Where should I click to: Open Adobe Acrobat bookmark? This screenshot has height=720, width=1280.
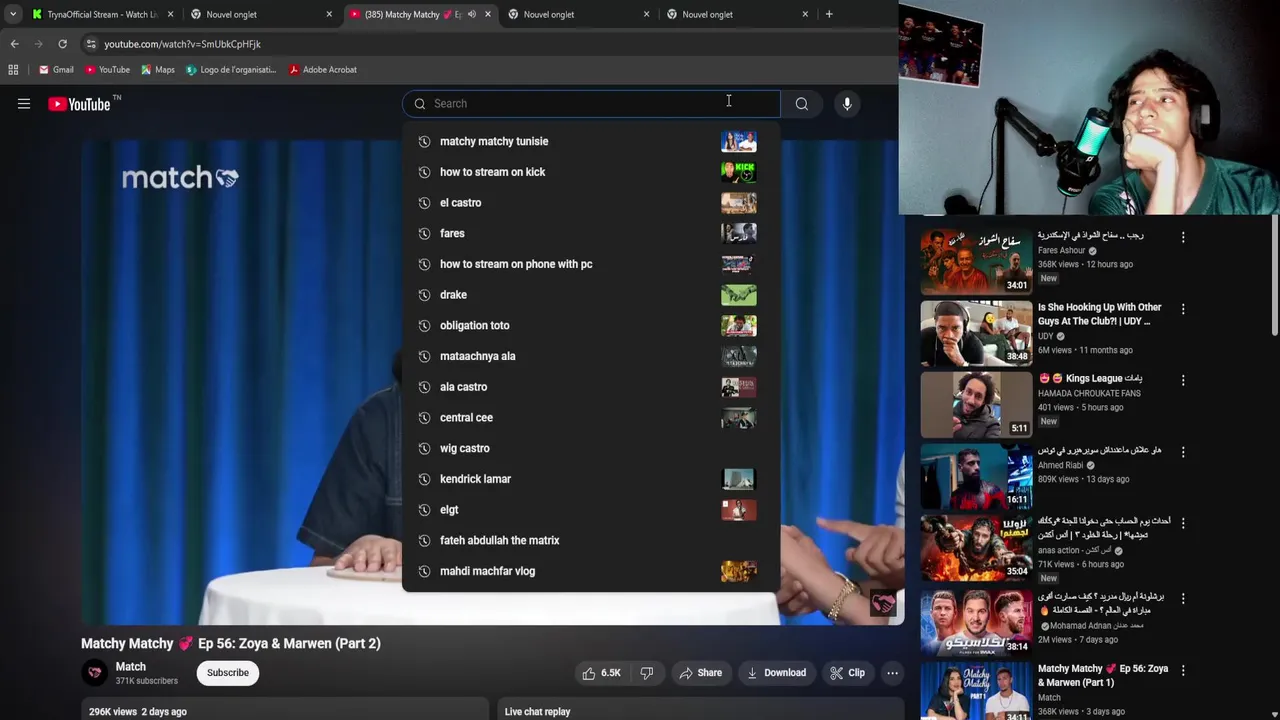[x=323, y=70]
